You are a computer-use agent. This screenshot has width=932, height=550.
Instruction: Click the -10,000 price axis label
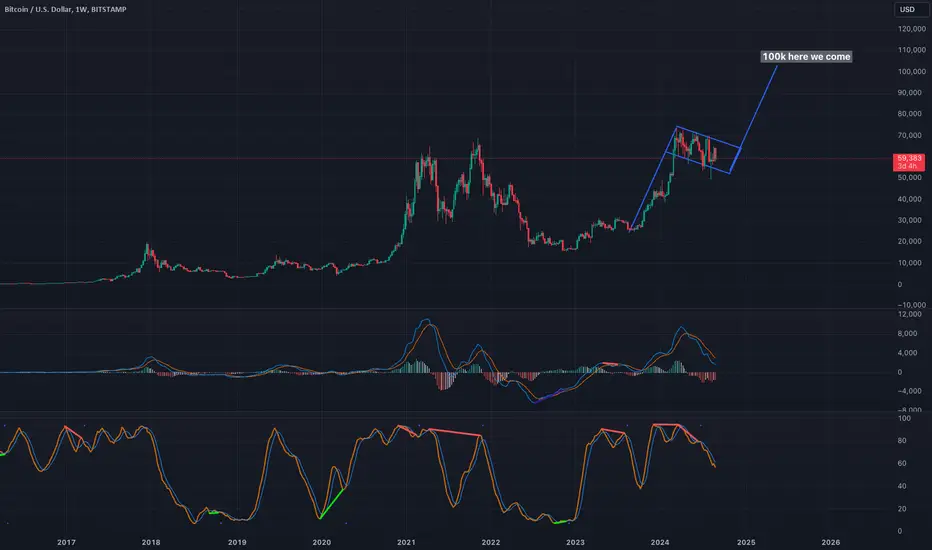click(x=911, y=305)
